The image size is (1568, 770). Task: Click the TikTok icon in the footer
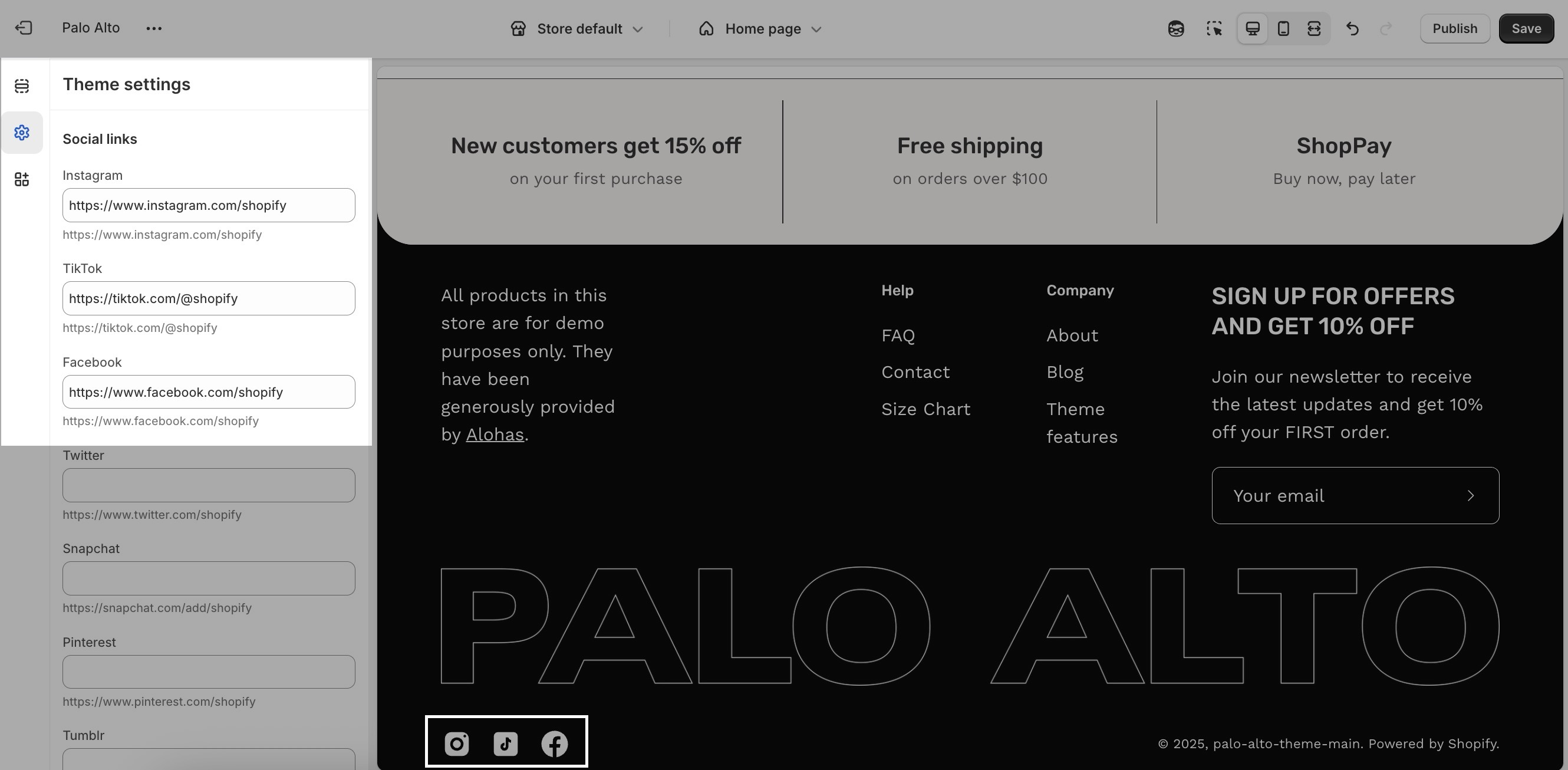pos(505,744)
